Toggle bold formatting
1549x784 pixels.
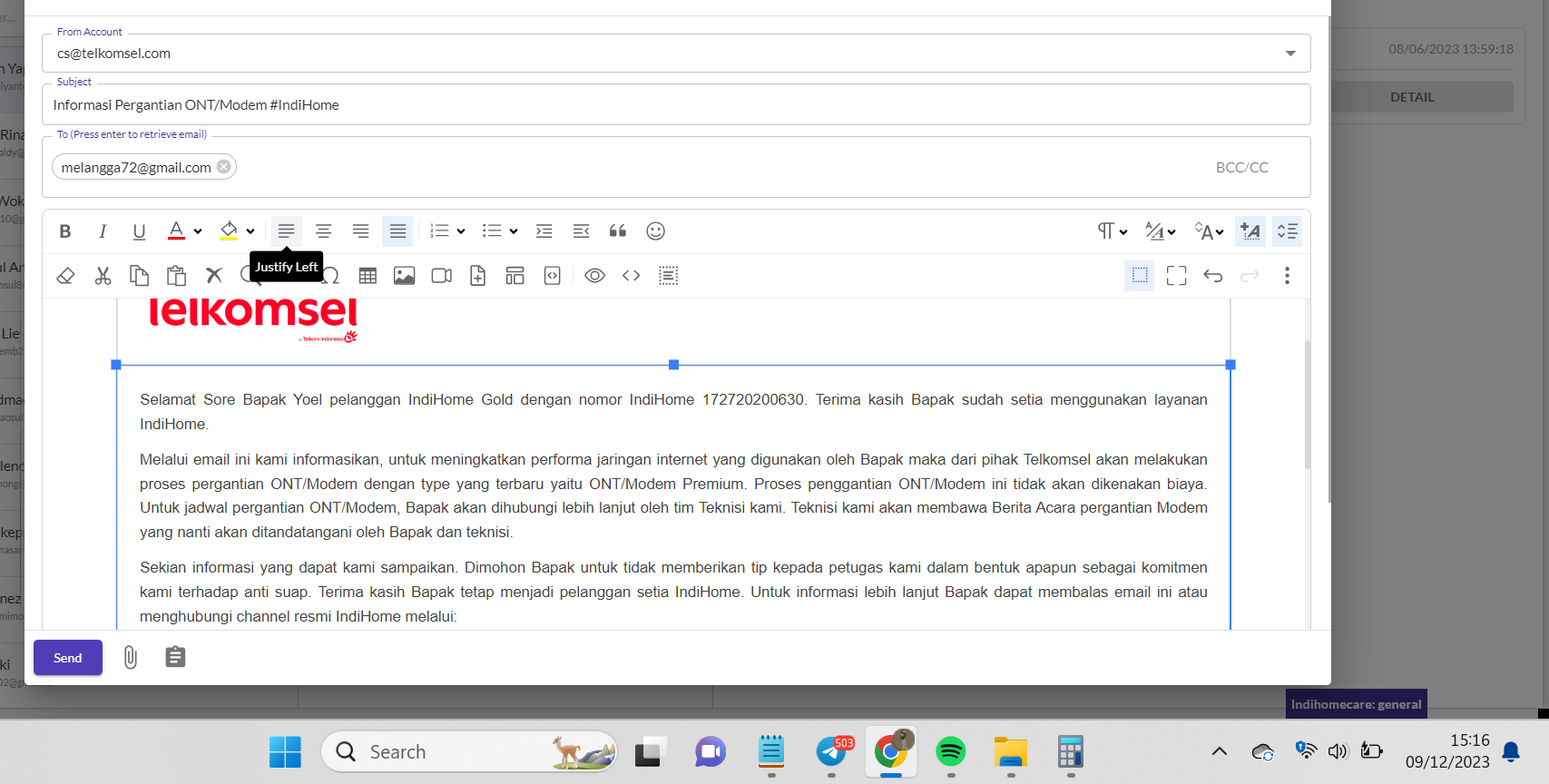[65, 231]
